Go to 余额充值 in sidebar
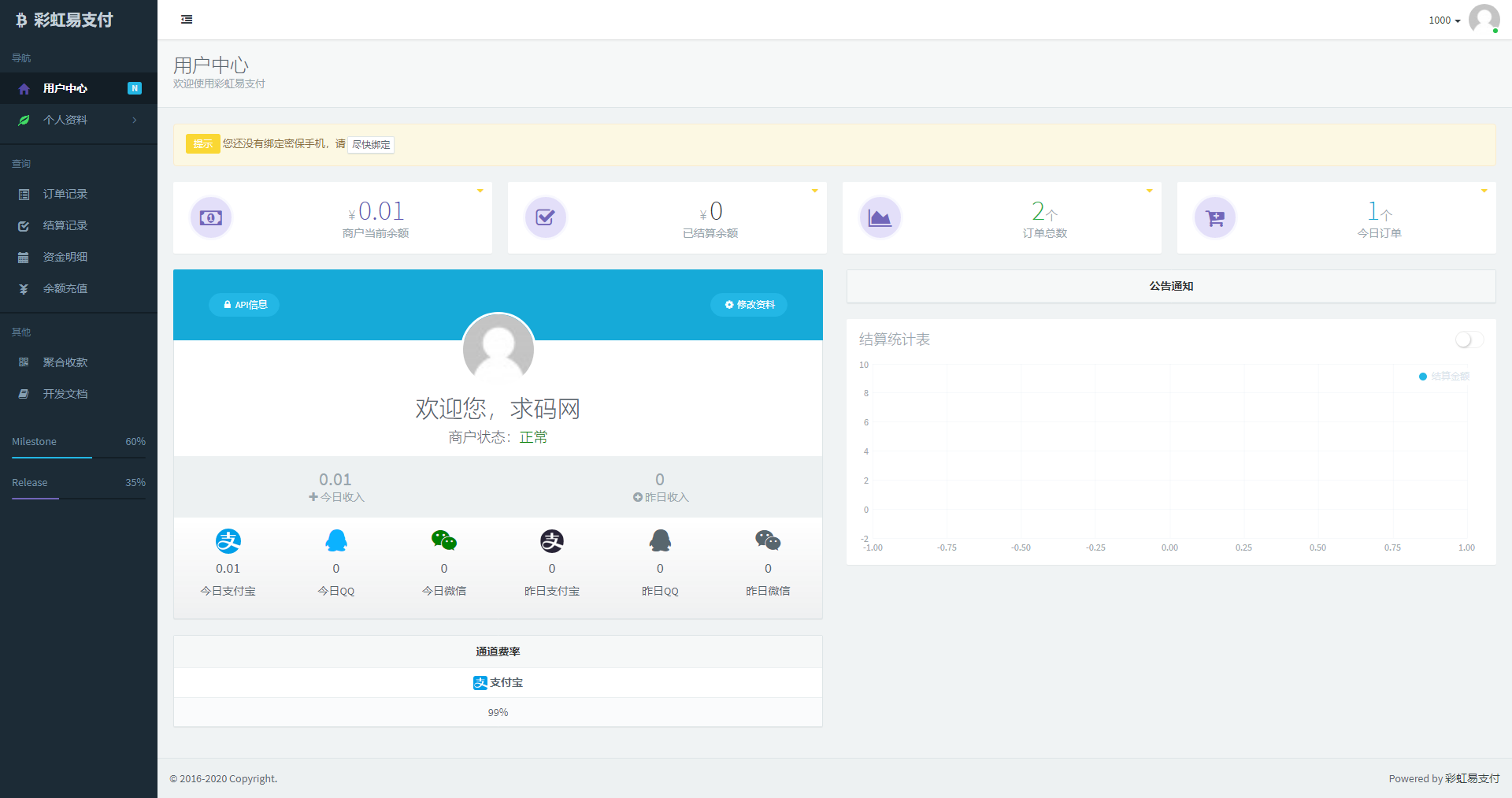 [x=65, y=288]
